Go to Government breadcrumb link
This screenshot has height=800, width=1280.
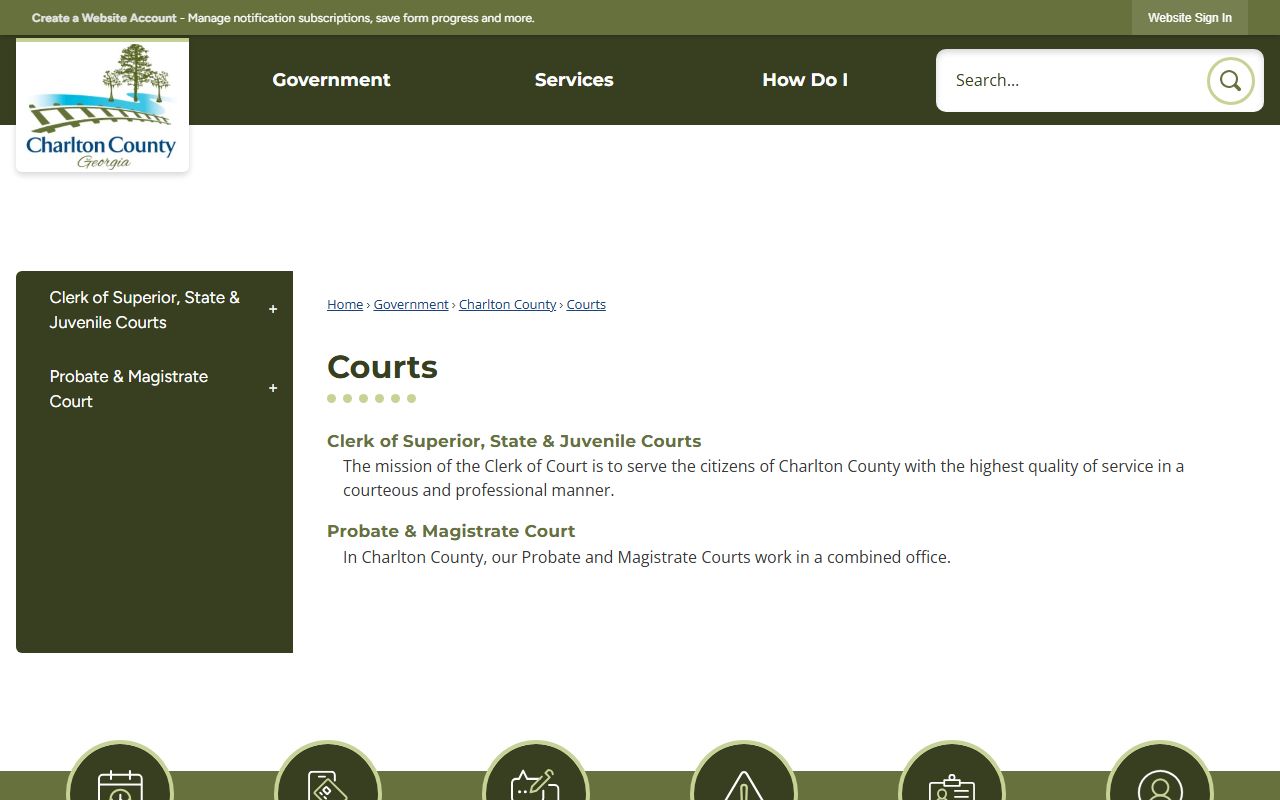pos(411,304)
